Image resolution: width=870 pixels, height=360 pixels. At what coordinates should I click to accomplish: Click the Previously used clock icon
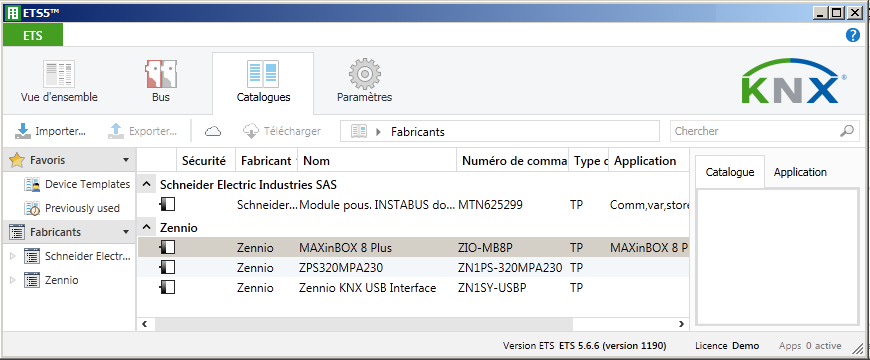click(x=32, y=209)
